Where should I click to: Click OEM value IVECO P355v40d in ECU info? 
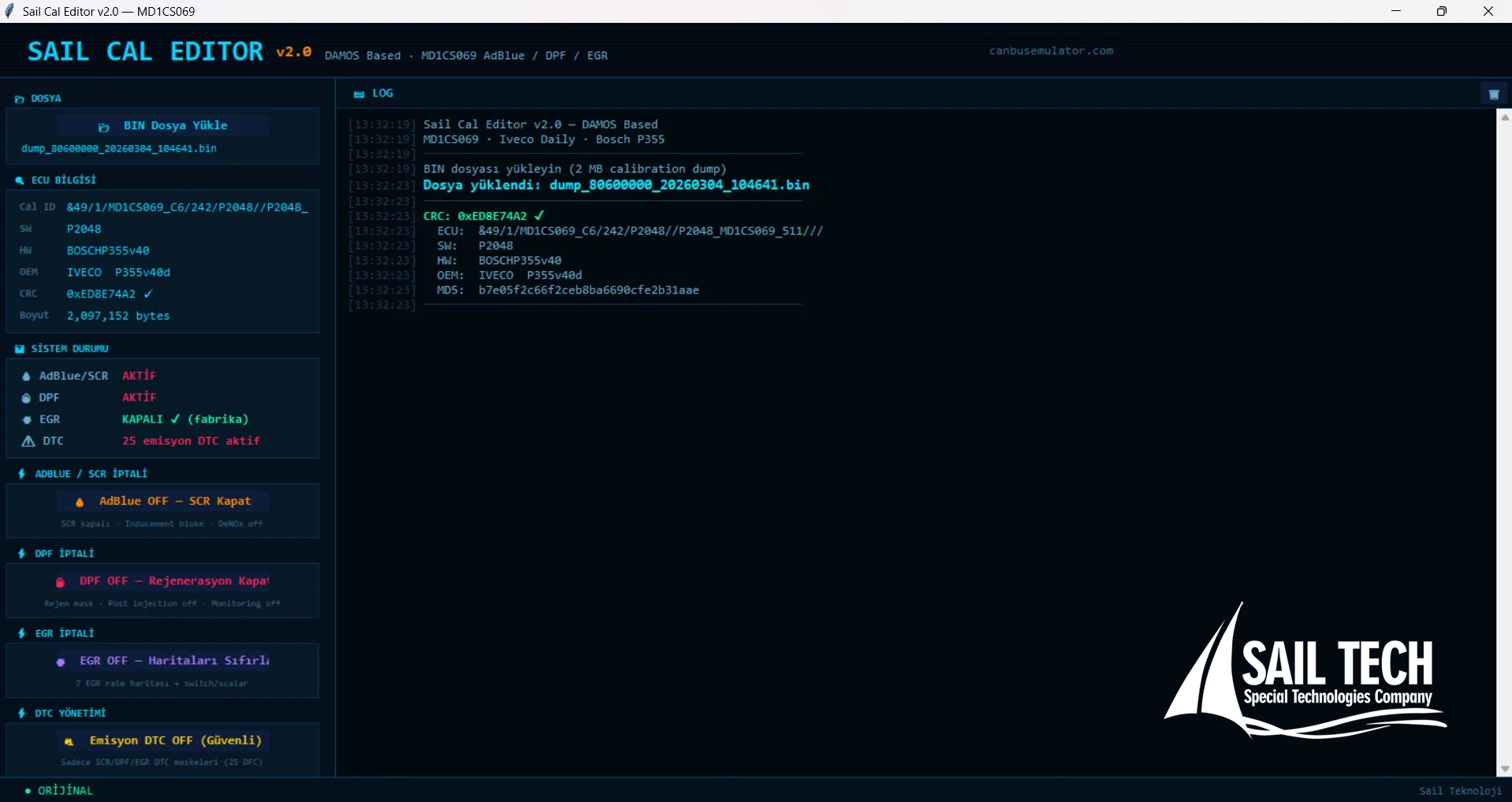coord(118,273)
